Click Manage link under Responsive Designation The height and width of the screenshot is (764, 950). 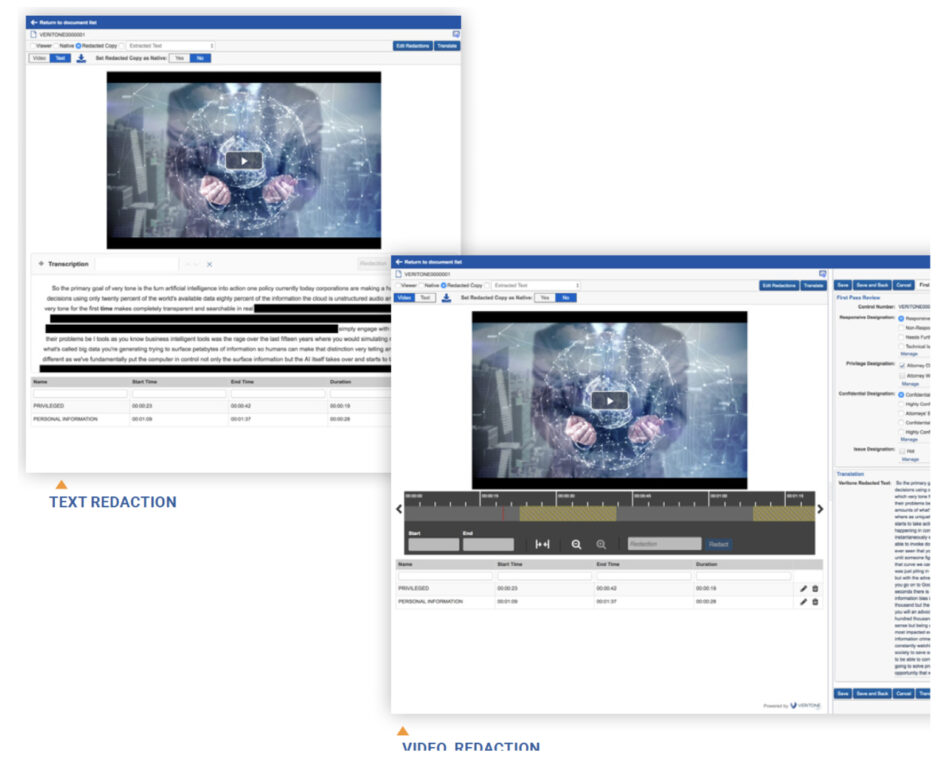tap(909, 354)
